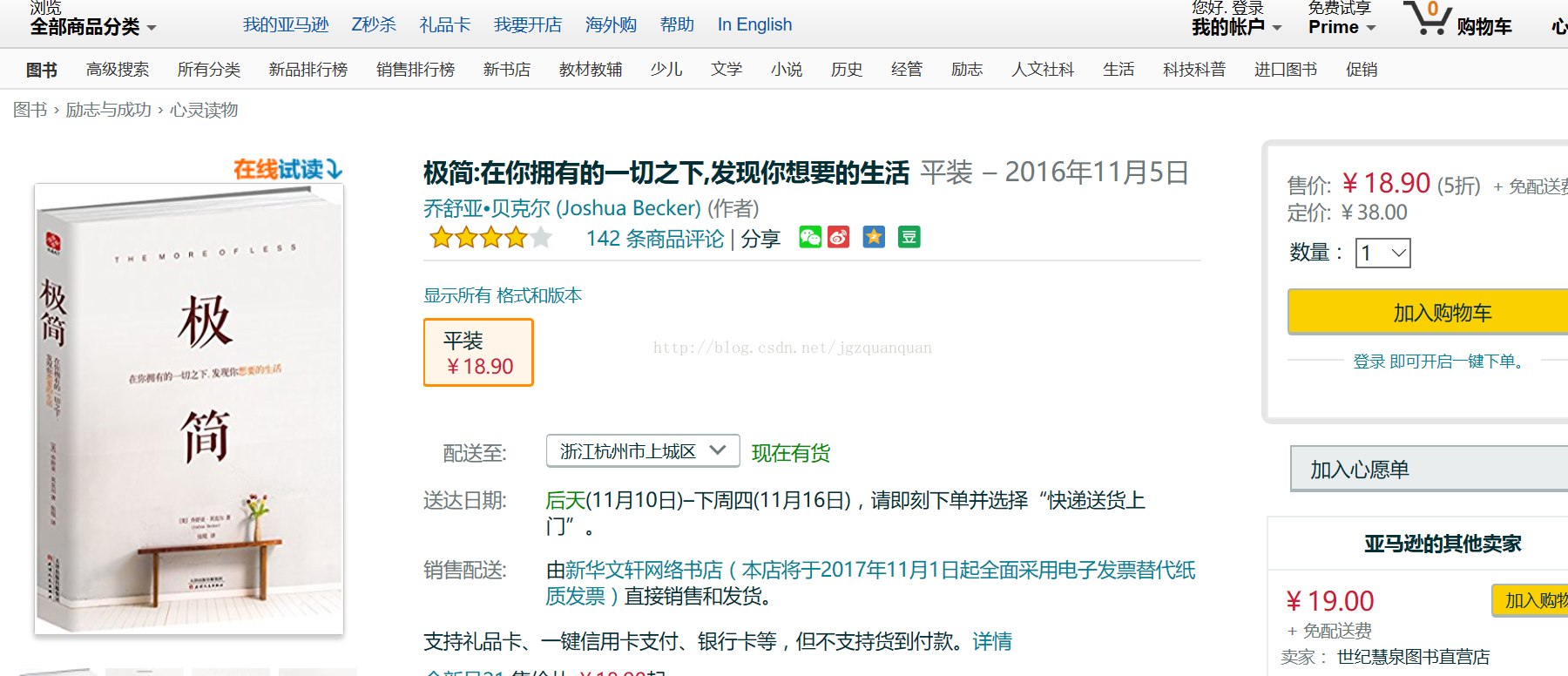Open 经管 business category
Screen dimensions: 1568x676
tap(907, 70)
